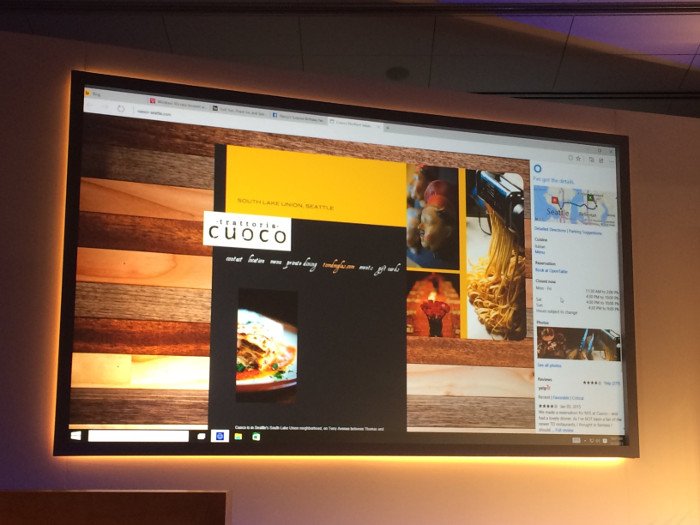Open the menu link on Cuoco site
The height and width of the screenshot is (525, 700).
click(276, 262)
